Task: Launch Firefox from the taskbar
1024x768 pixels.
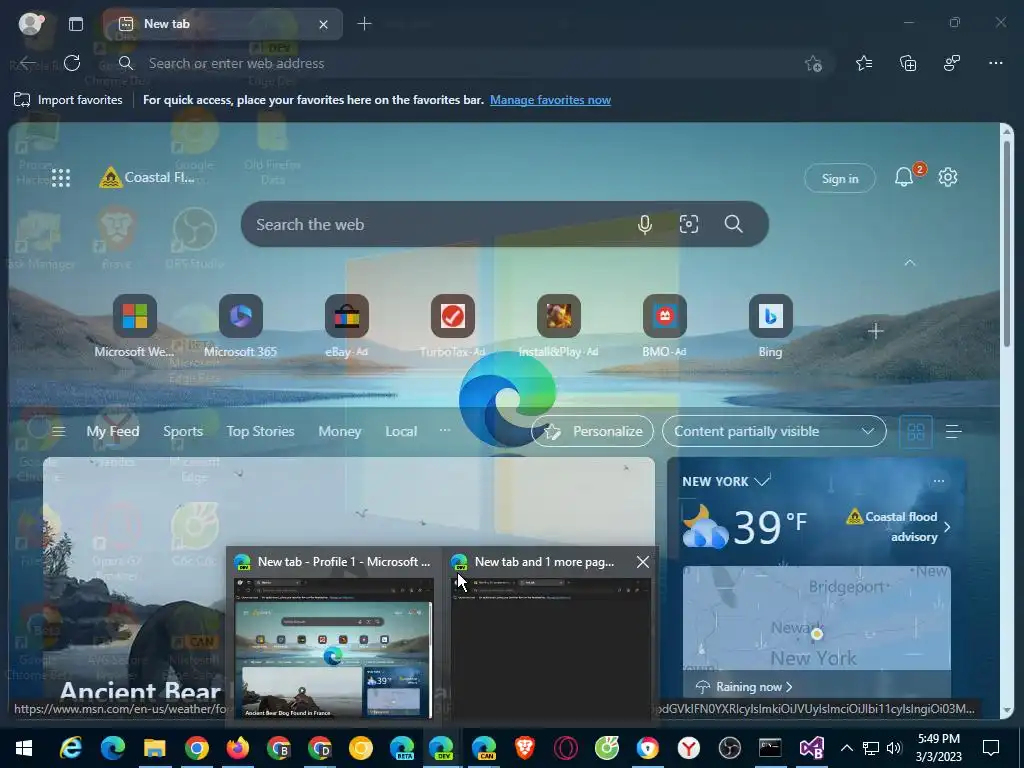Action: [x=238, y=748]
